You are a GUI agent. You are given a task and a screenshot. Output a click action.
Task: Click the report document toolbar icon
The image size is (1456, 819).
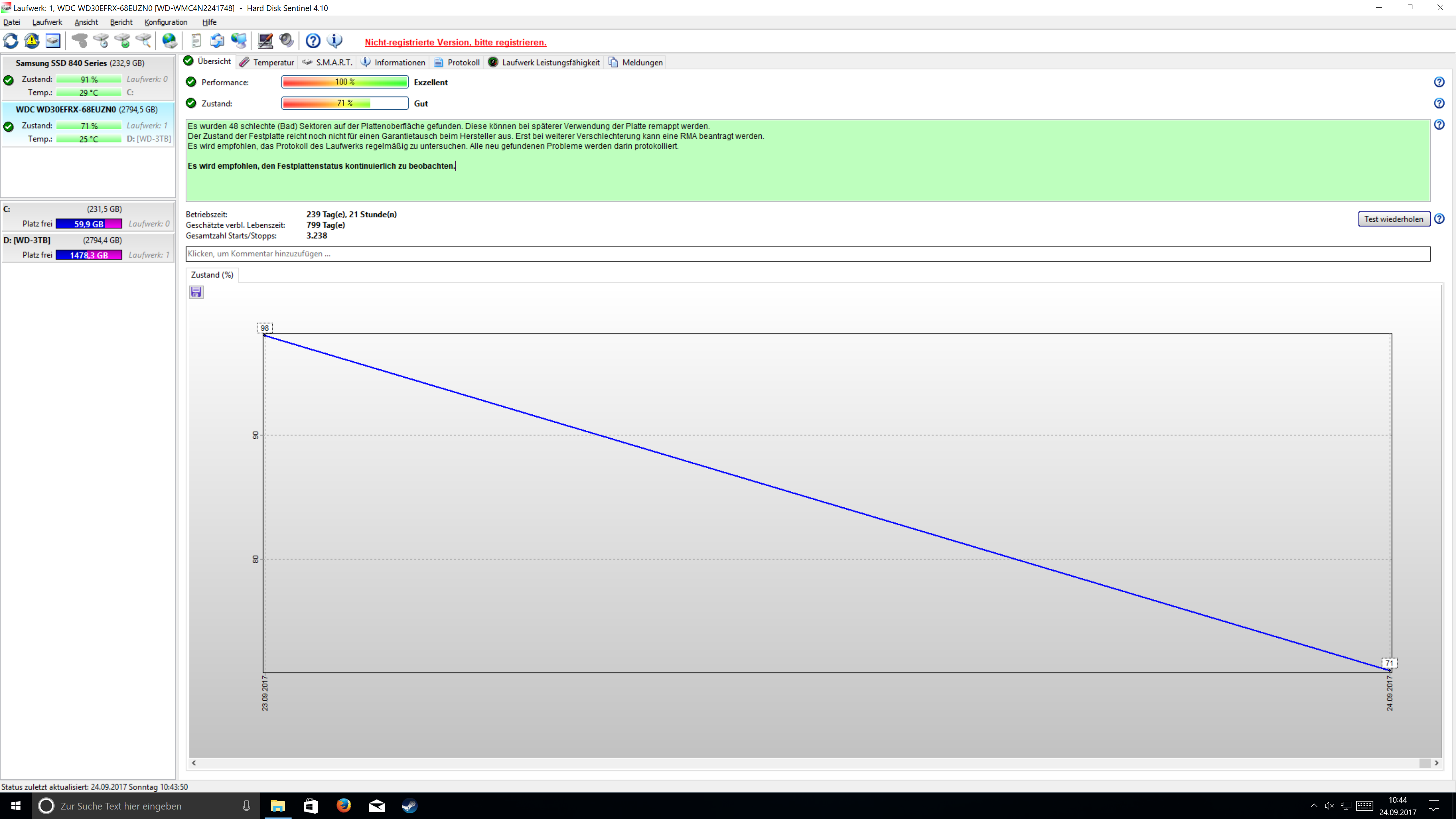pos(196,41)
